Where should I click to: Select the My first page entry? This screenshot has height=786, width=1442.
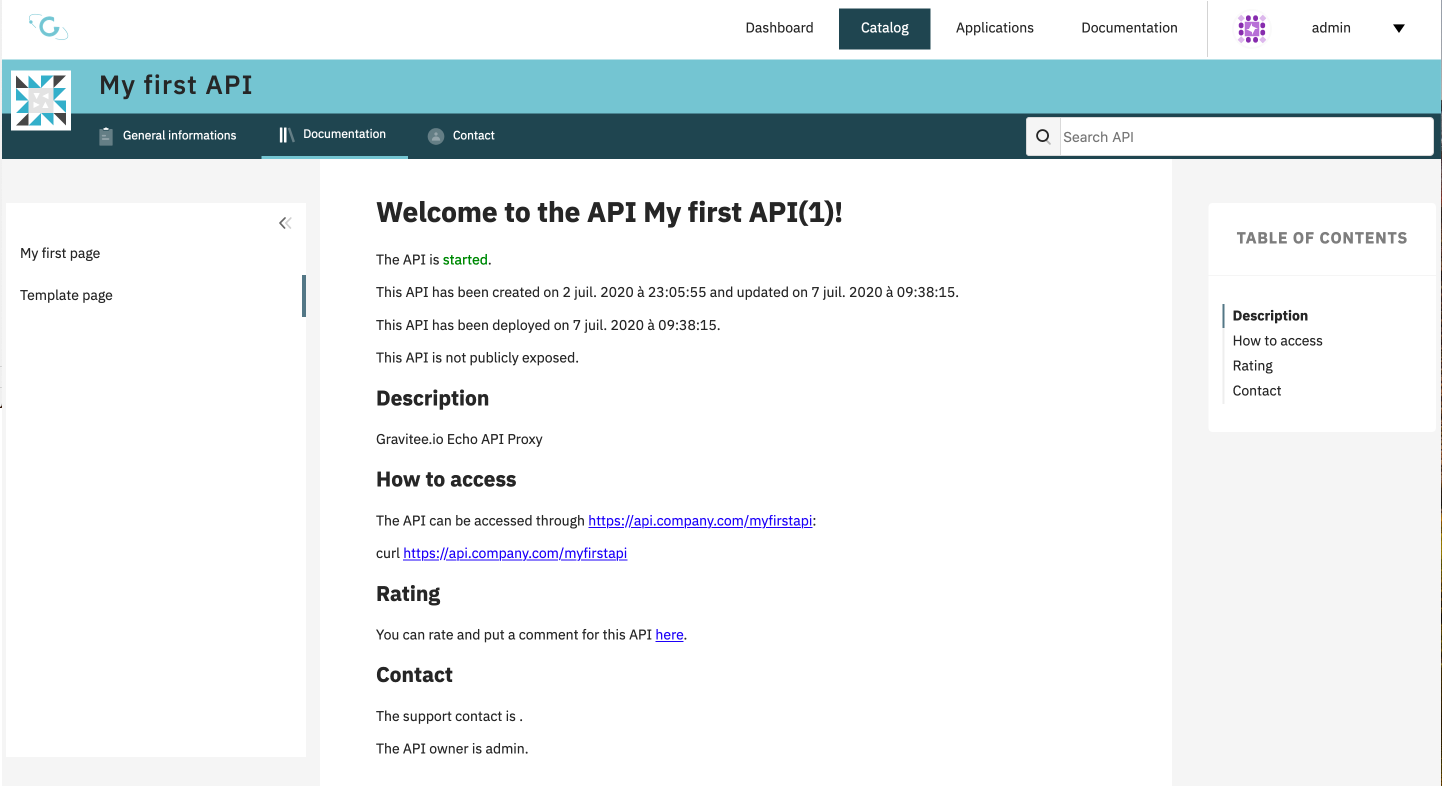tap(60, 253)
